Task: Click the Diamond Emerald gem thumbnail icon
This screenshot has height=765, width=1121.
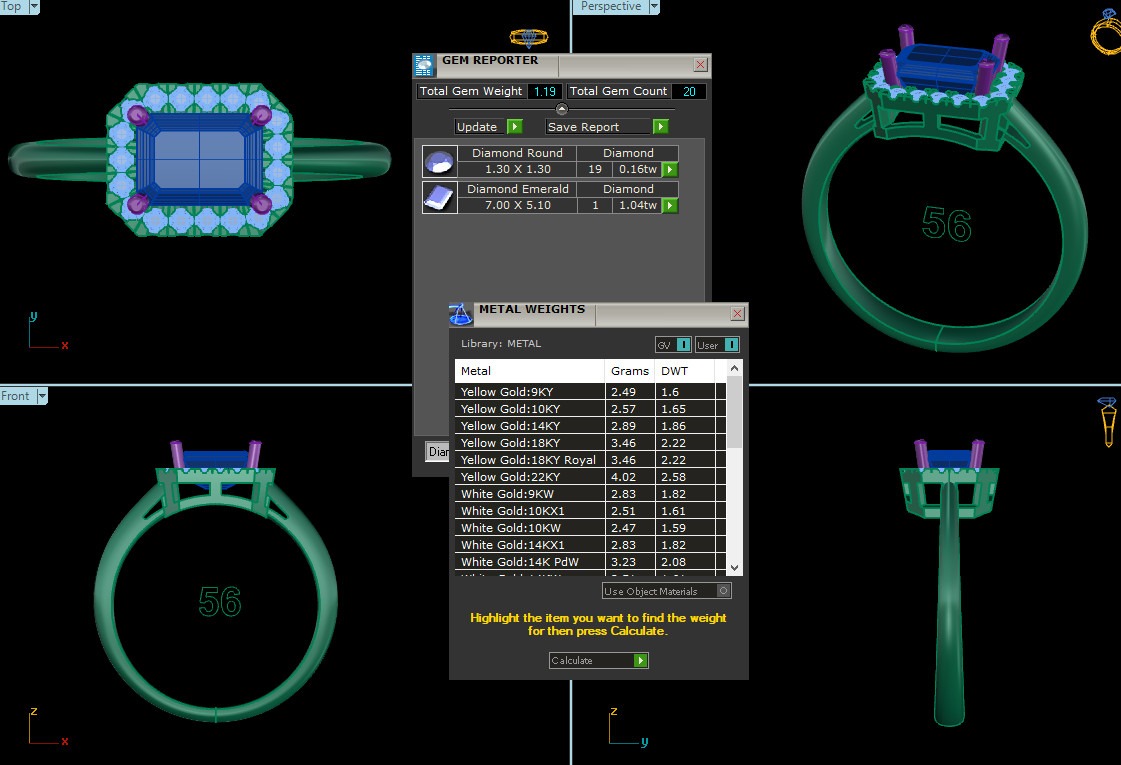Action: [440, 197]
